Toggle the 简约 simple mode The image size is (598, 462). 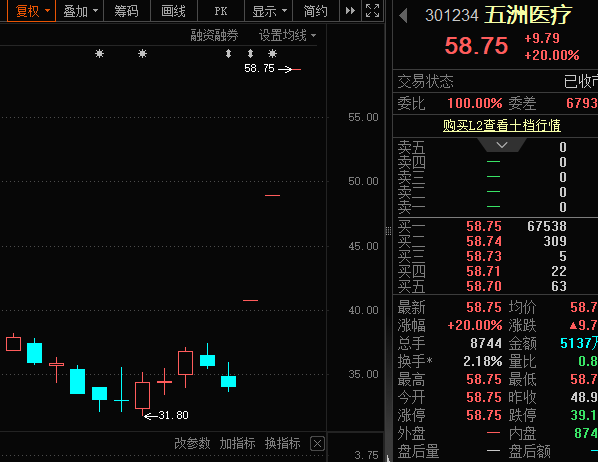[315, 11]
